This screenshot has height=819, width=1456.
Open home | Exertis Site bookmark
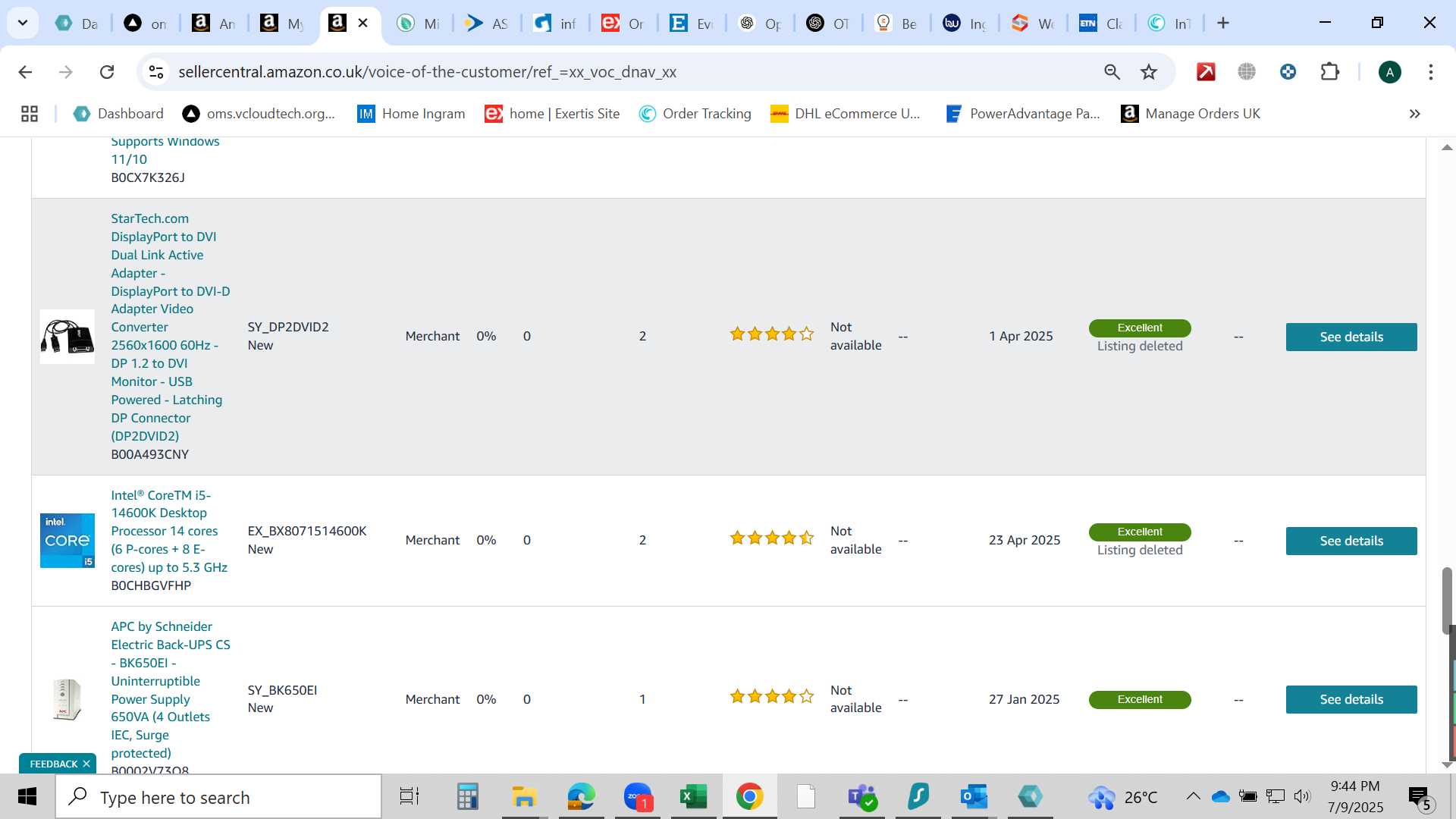[x=552, y=114]
